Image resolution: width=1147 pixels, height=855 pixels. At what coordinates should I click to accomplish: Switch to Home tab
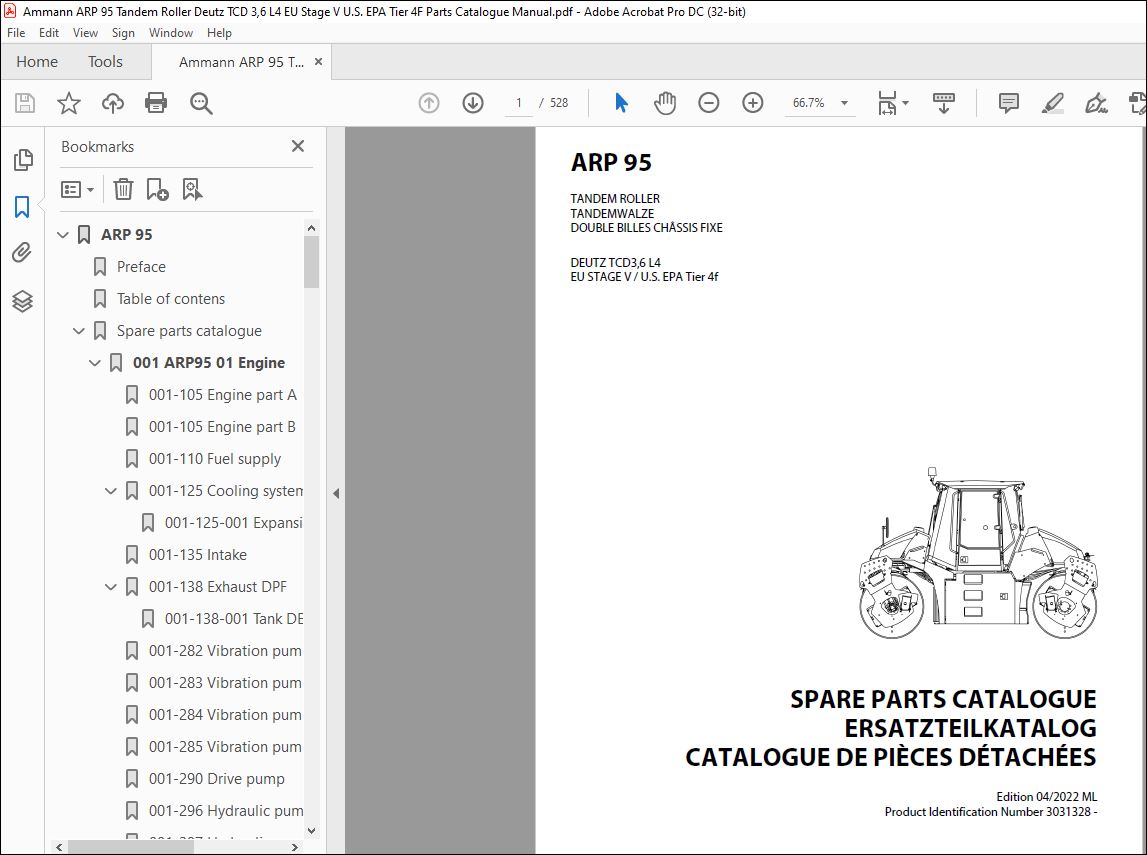point(37,62)
